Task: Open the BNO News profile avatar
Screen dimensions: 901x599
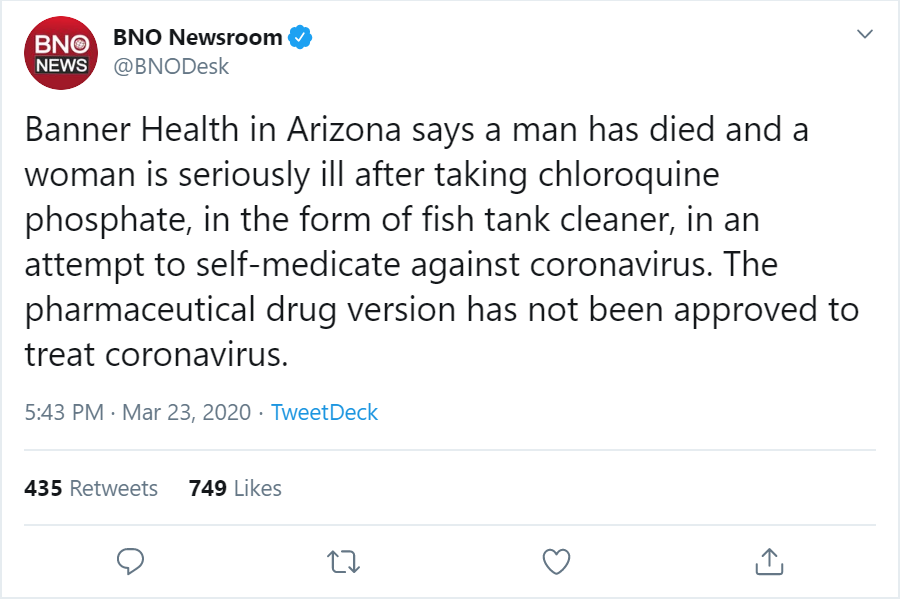Action: point(61,53)
